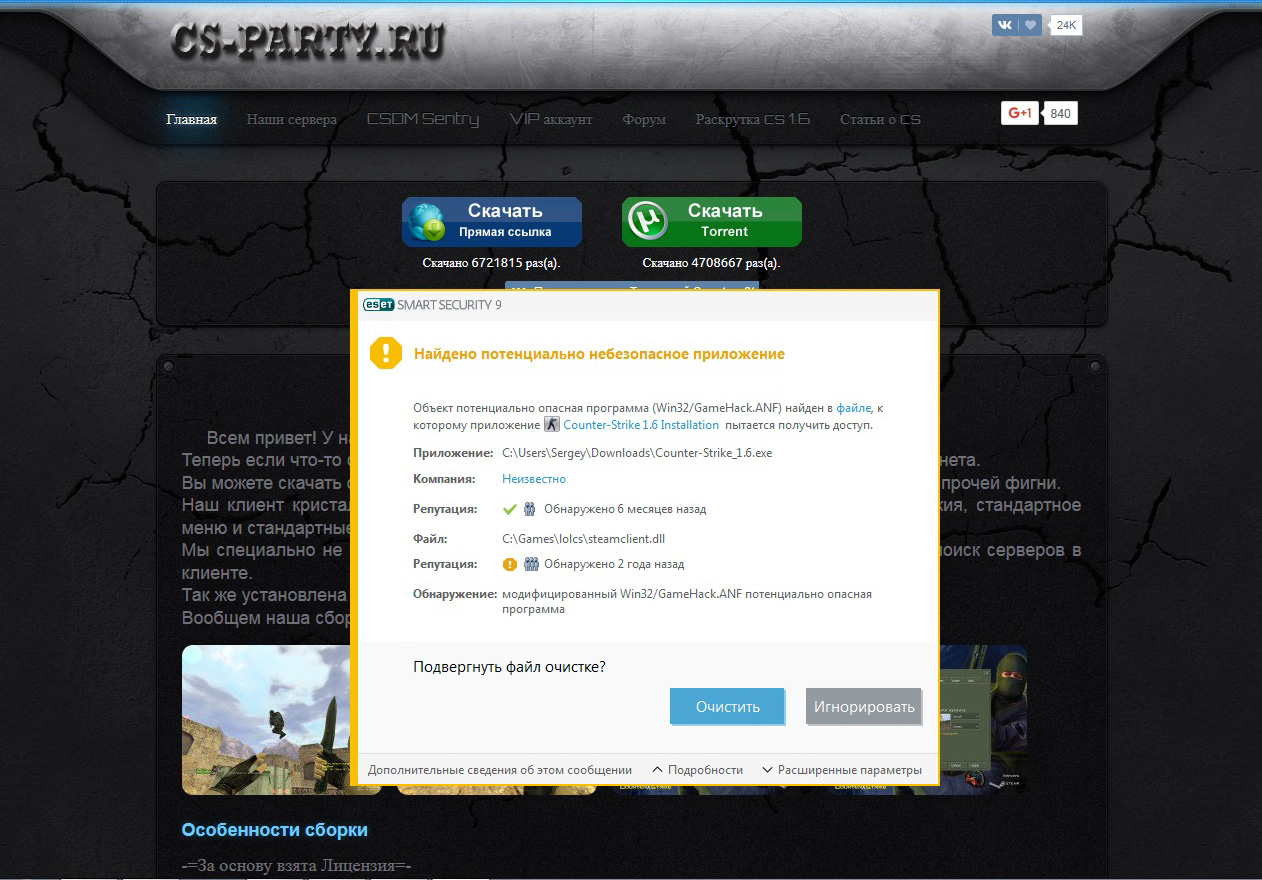Screen dimensions: 1262x880
Task: Open Дополнительные сведения об этом сообщении link
Action: (500, 770)
